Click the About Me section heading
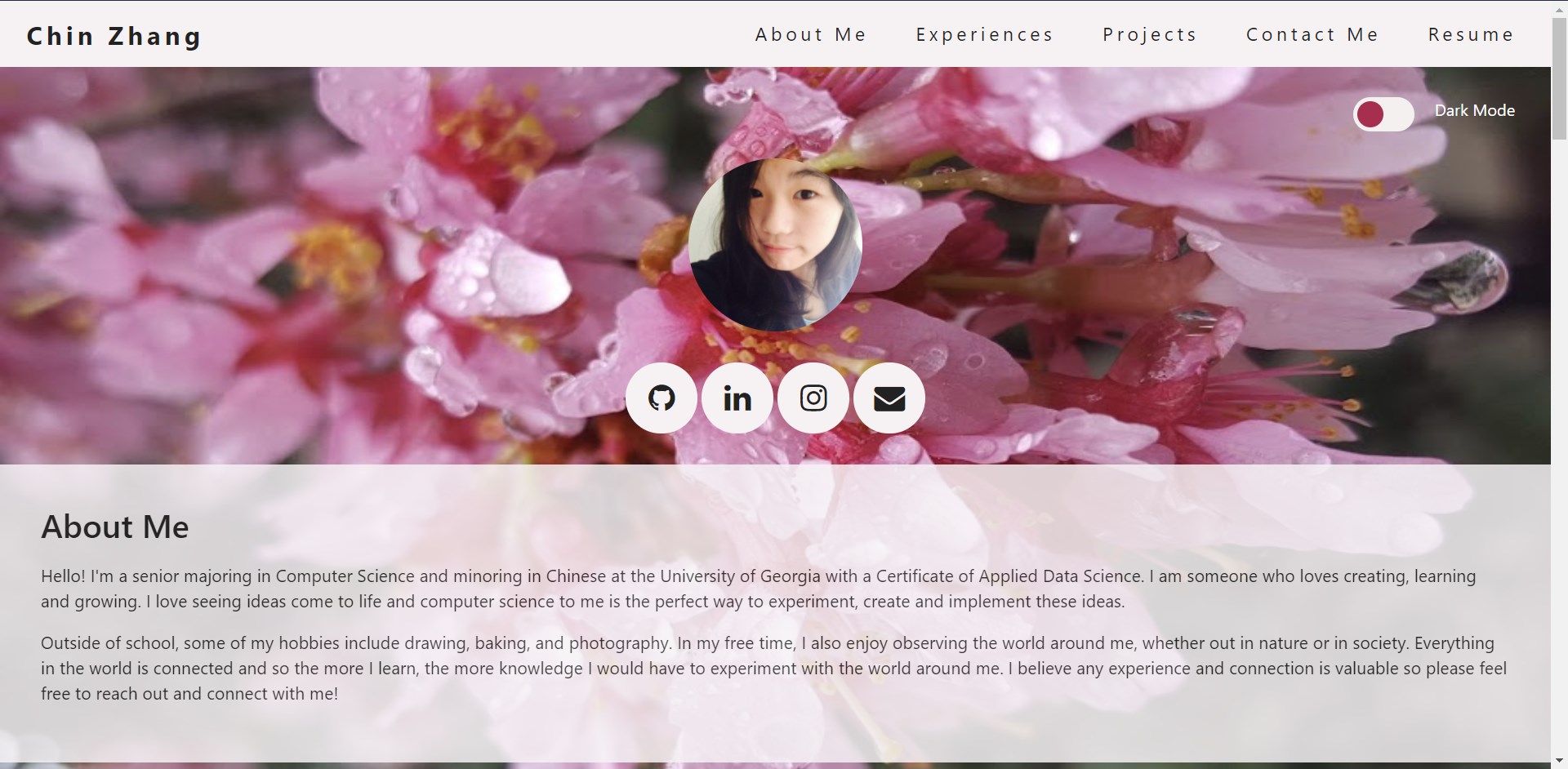Image resolution: width=1568 pixels, height=769 pixels. point(115,527)
